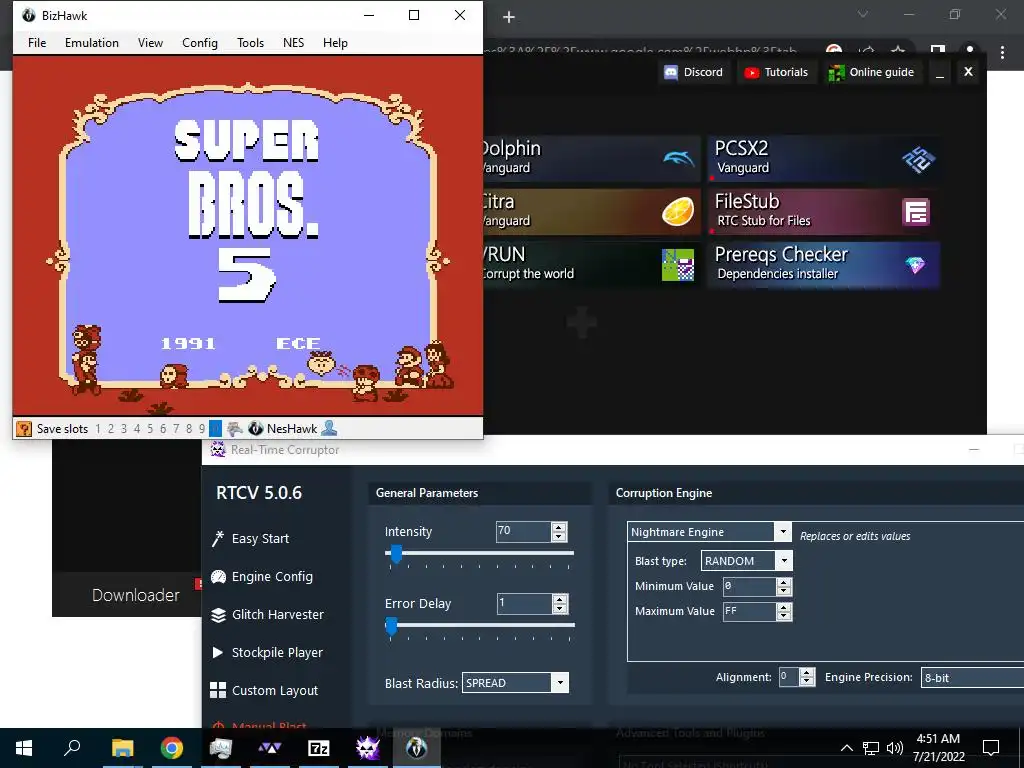The height and width of the screenshot is (768, 1024).
Task: Click the Minimum Value field
Action: (749, 586)
